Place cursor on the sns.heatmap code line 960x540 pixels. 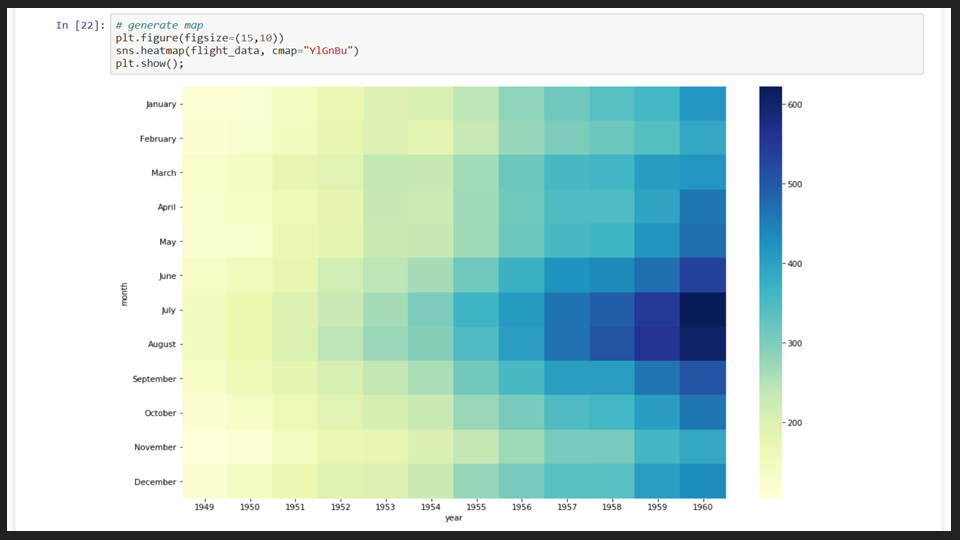pos(236,51)
